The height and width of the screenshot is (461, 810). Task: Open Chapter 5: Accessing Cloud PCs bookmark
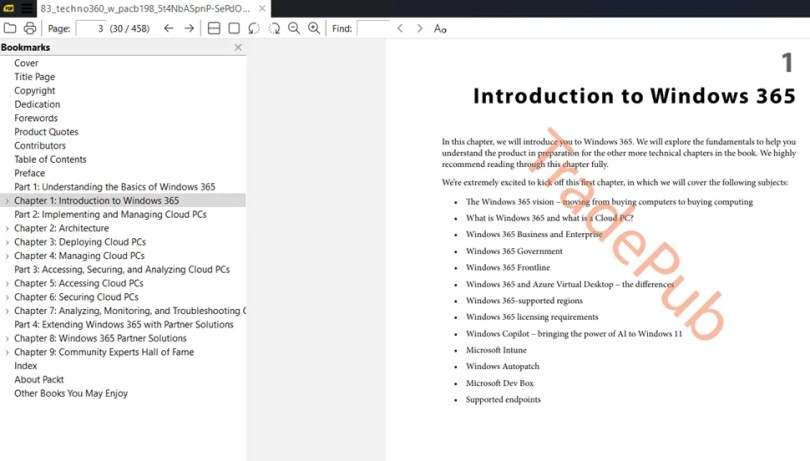79,283
